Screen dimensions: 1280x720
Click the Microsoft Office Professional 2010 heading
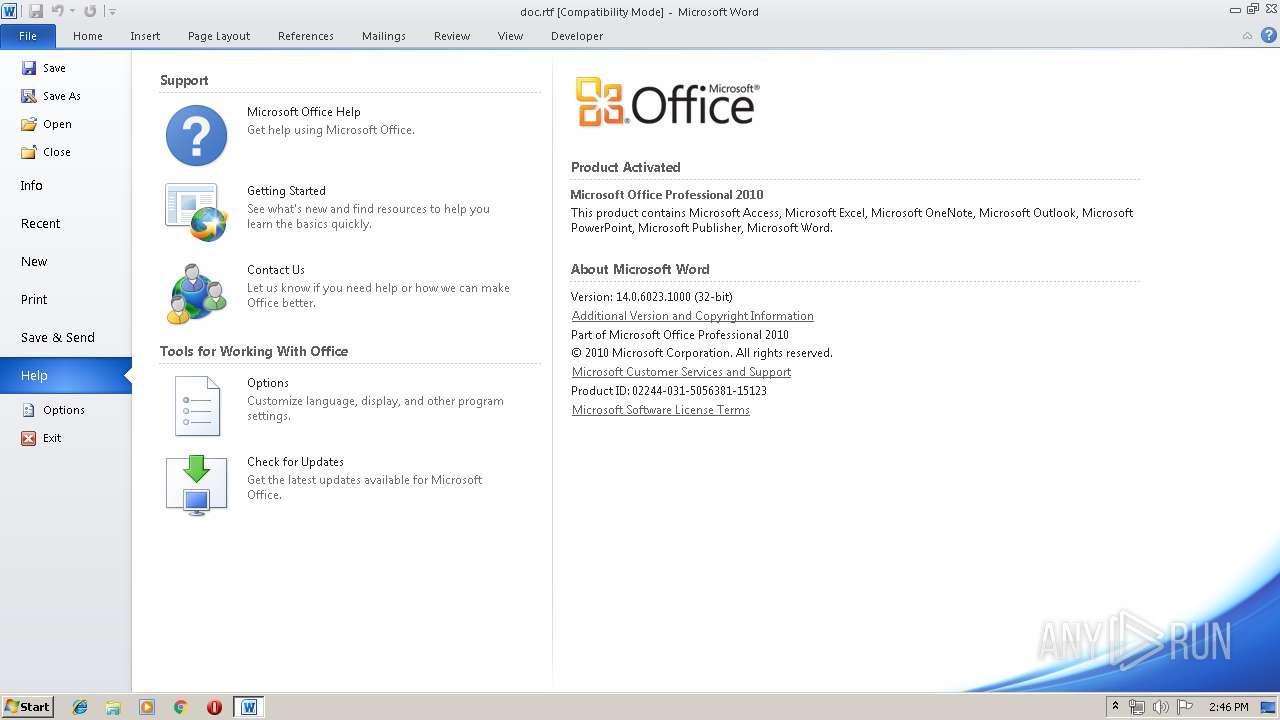(x=667, y=195)
